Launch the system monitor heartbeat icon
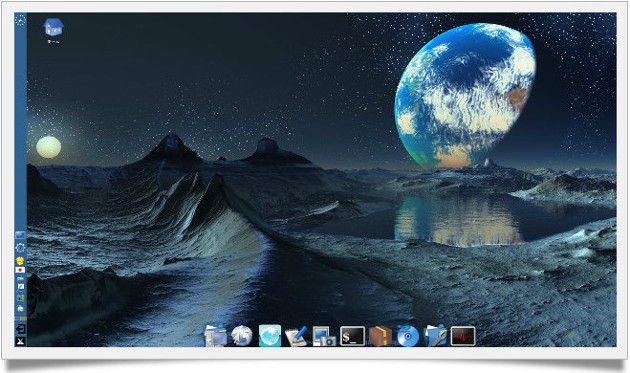 463,336
